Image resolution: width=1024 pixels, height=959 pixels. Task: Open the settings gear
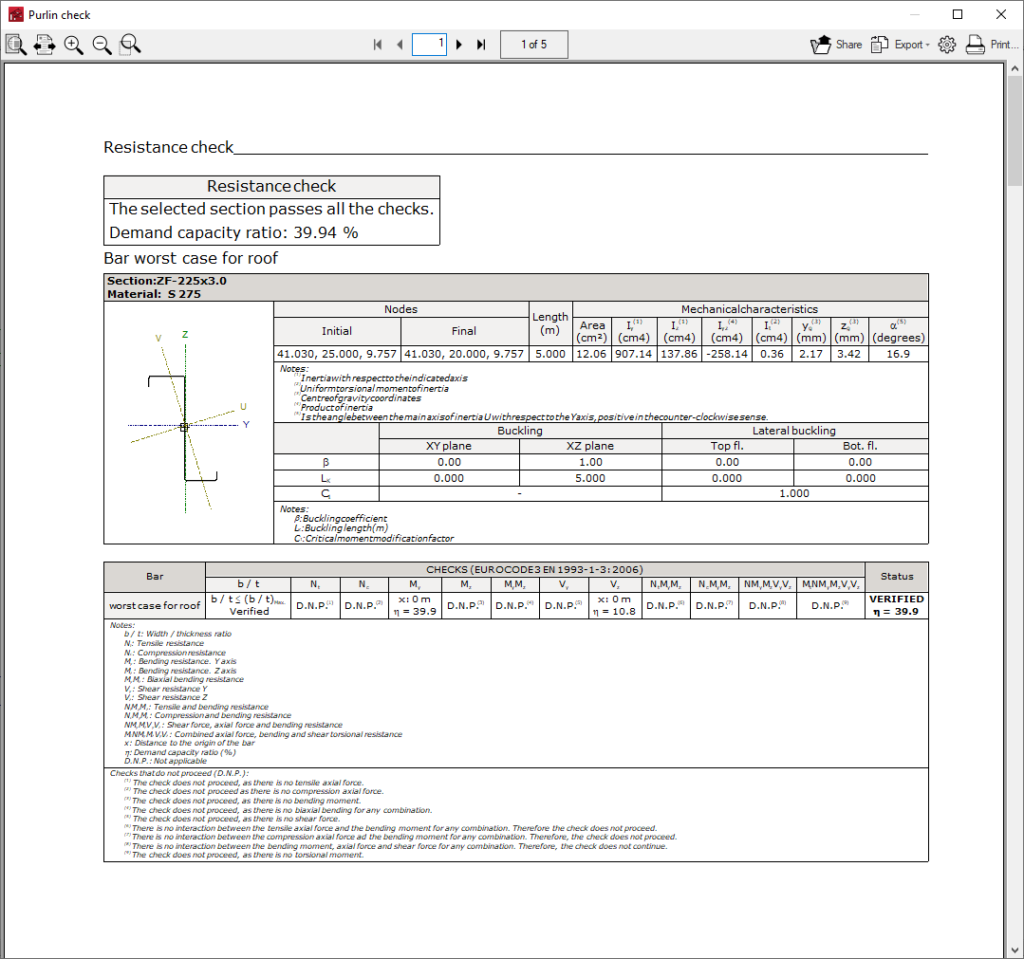pos(947,44)
